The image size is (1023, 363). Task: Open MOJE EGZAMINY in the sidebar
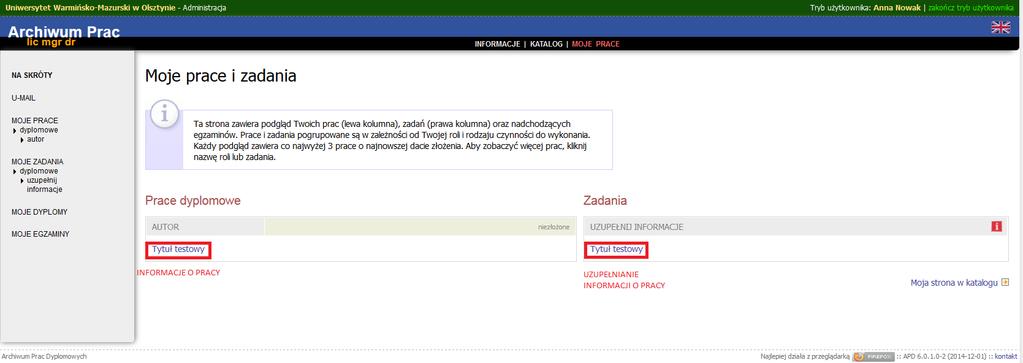pyautogui.click(x=40, y=234)
